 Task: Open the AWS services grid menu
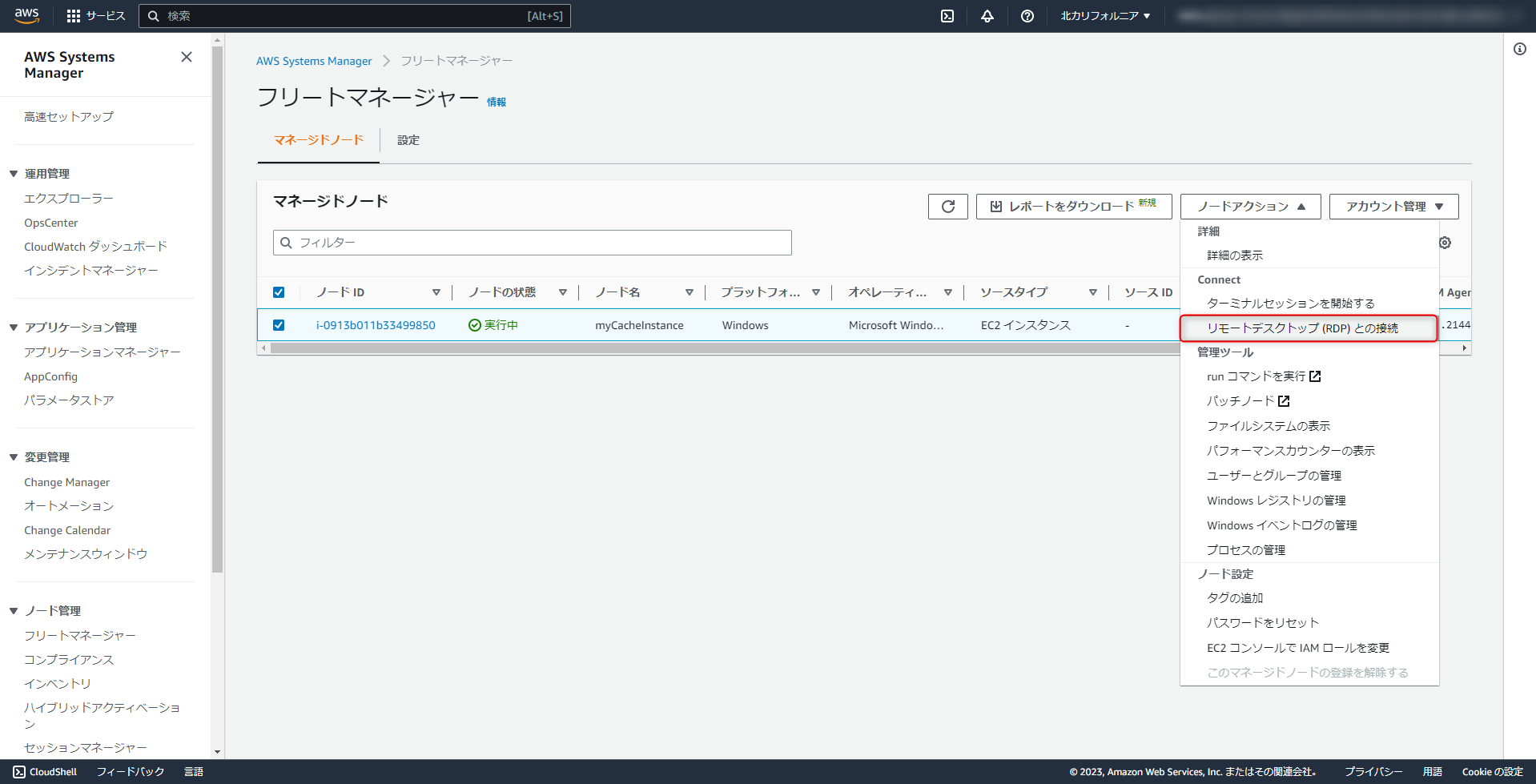tap(74, 15)
